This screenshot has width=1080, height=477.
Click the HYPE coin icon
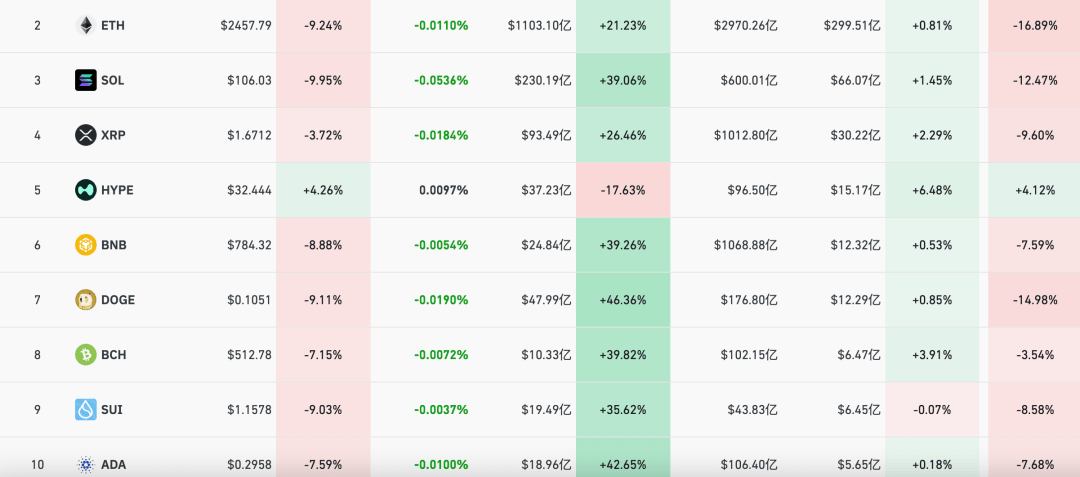pos(86,190)
